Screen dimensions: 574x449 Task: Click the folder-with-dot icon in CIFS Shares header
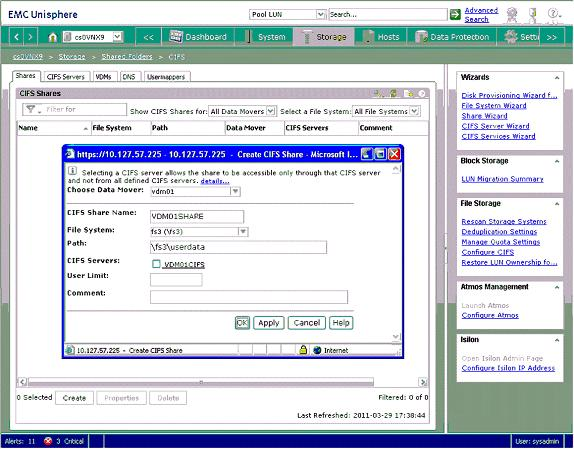click(408, 94)
